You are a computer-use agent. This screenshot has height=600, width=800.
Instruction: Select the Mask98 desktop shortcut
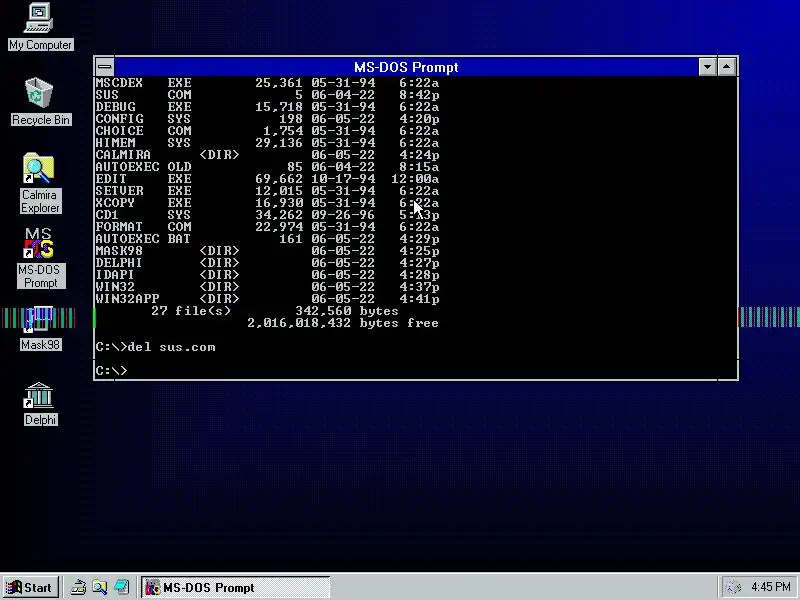[40, 328]
